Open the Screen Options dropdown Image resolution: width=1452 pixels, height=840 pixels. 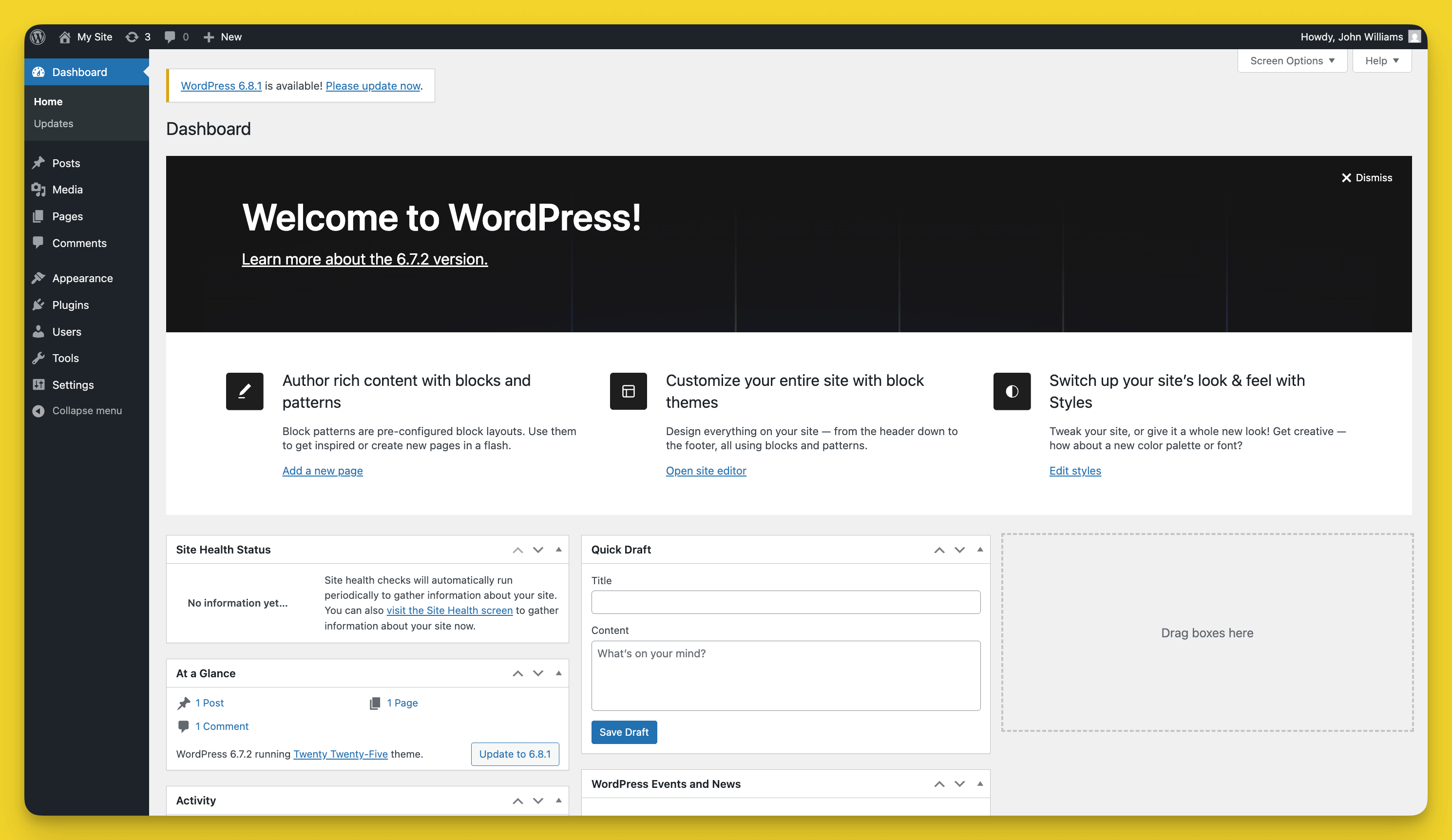click(x=1292, y=60)
